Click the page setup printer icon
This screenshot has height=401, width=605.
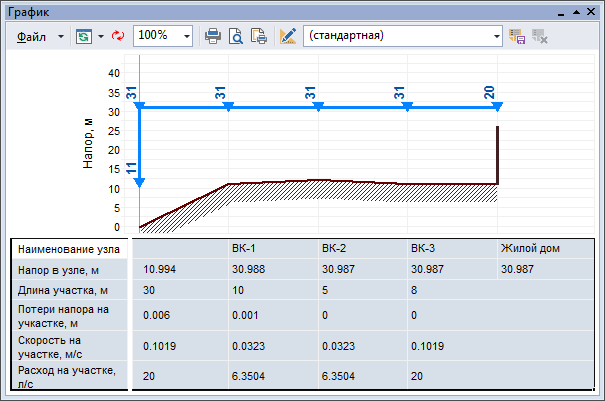(259, 35)
